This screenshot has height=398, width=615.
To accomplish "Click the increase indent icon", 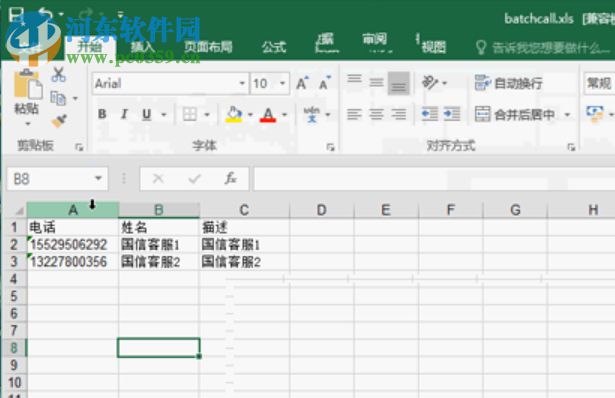I will coord(452,114).
